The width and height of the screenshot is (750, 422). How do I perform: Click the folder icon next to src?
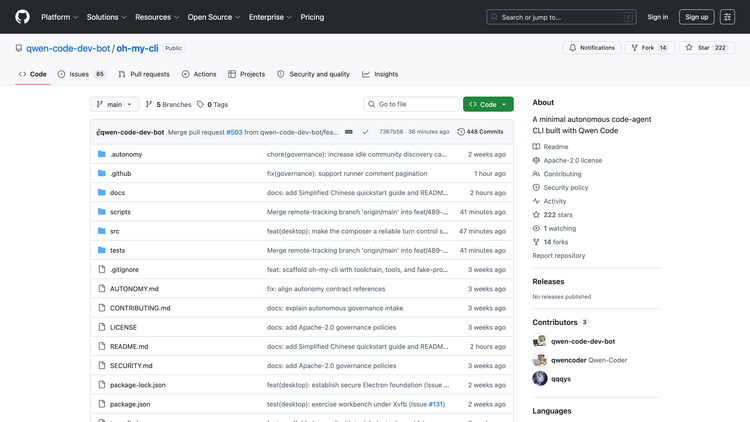[x=101, y=231]
